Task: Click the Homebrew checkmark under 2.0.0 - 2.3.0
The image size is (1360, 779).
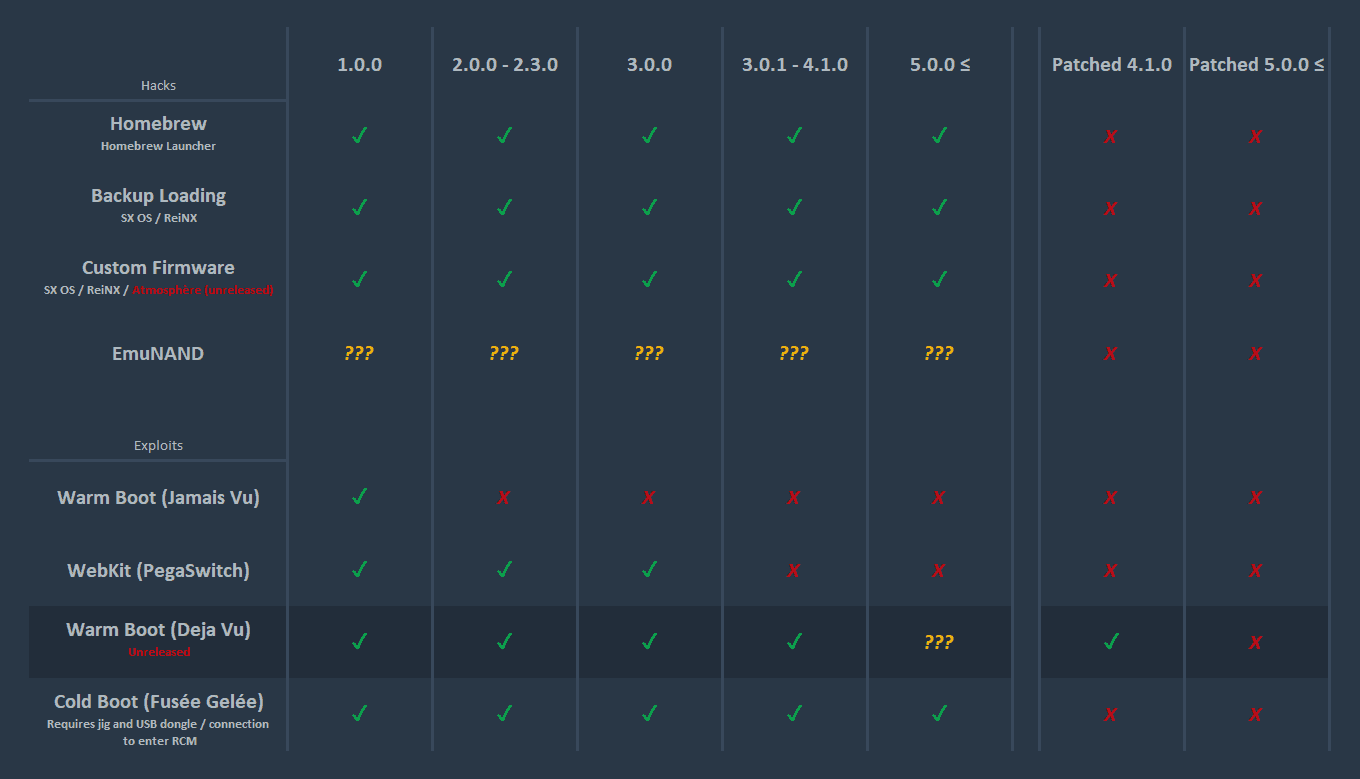Action: 505,135
